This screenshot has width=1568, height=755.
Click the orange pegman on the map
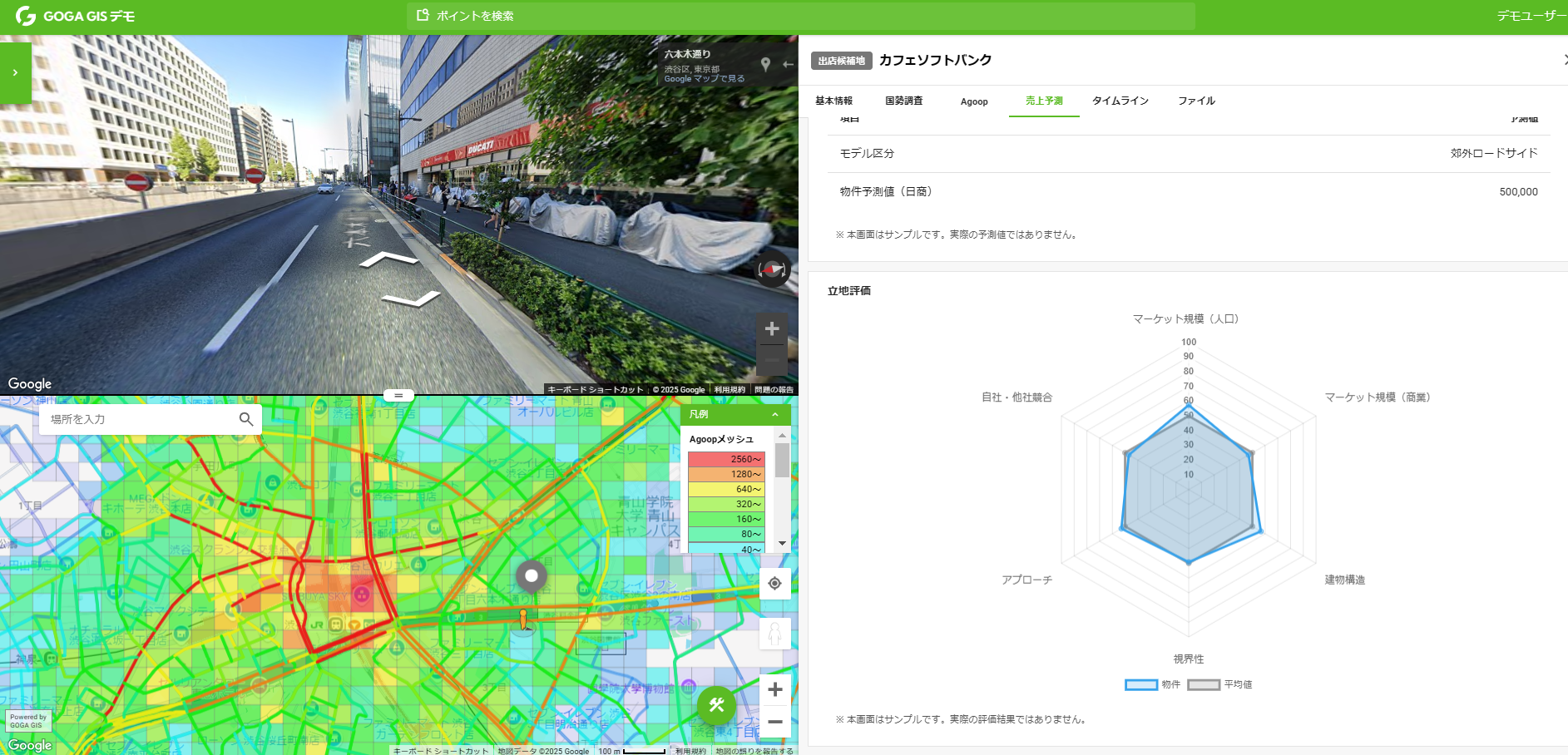522,619
